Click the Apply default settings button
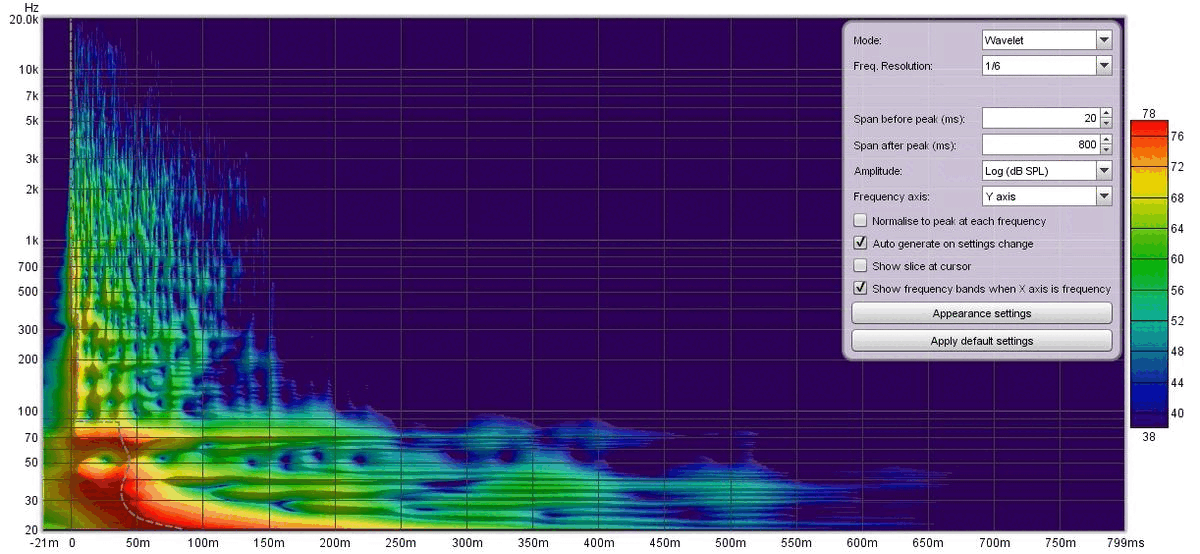 [x=981, y=341]
